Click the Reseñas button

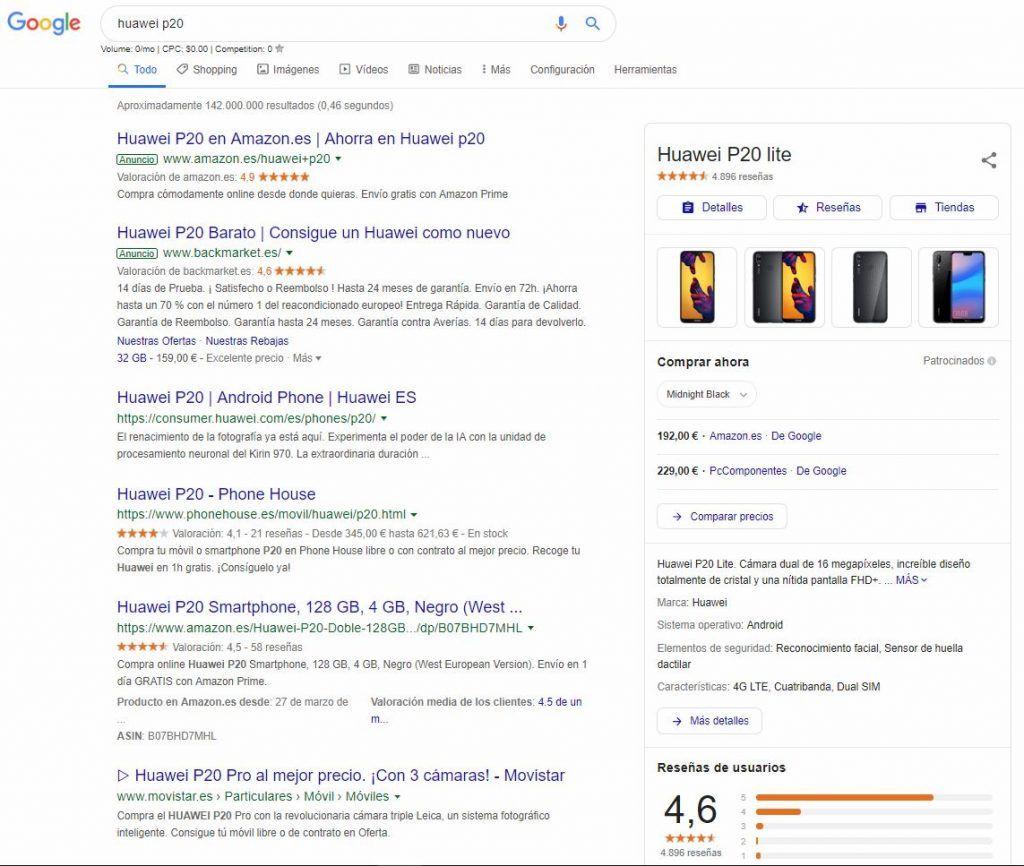(x=827, y=208)
